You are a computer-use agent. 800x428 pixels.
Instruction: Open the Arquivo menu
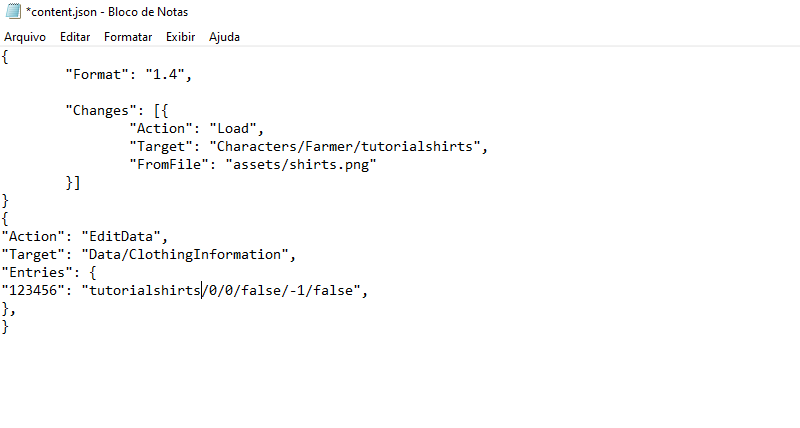pyautogui.click(x=25, y=37)
